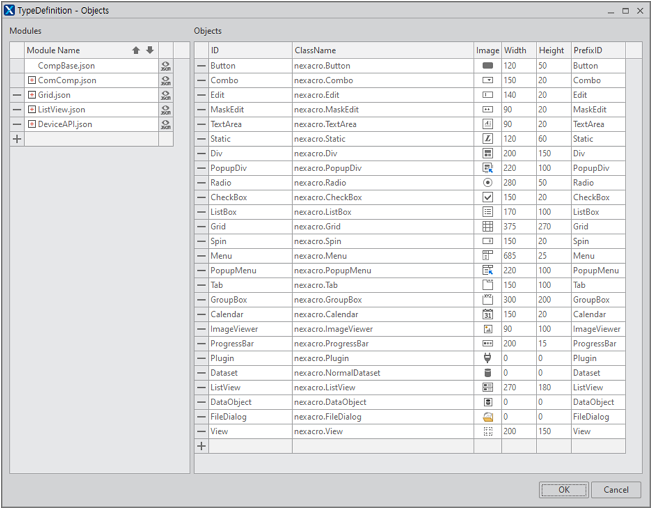
Task: Click the JSON icon beside Grid.json
Action: (166, 95)
